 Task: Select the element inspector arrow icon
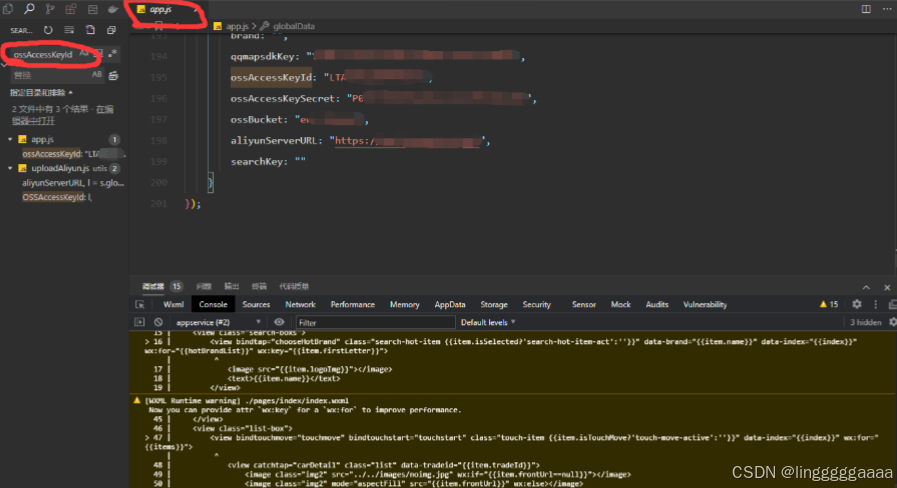tap(140, 304)
